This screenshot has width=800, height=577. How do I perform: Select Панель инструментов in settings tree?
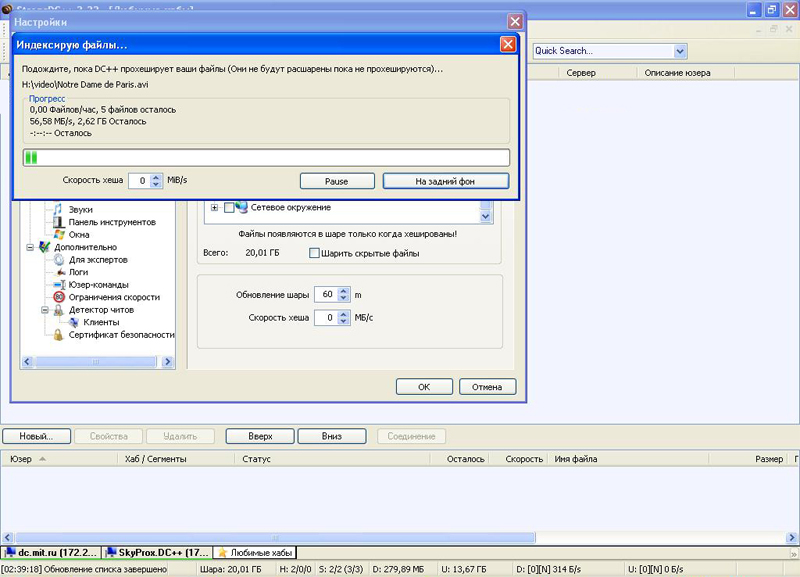coord(112,222)
